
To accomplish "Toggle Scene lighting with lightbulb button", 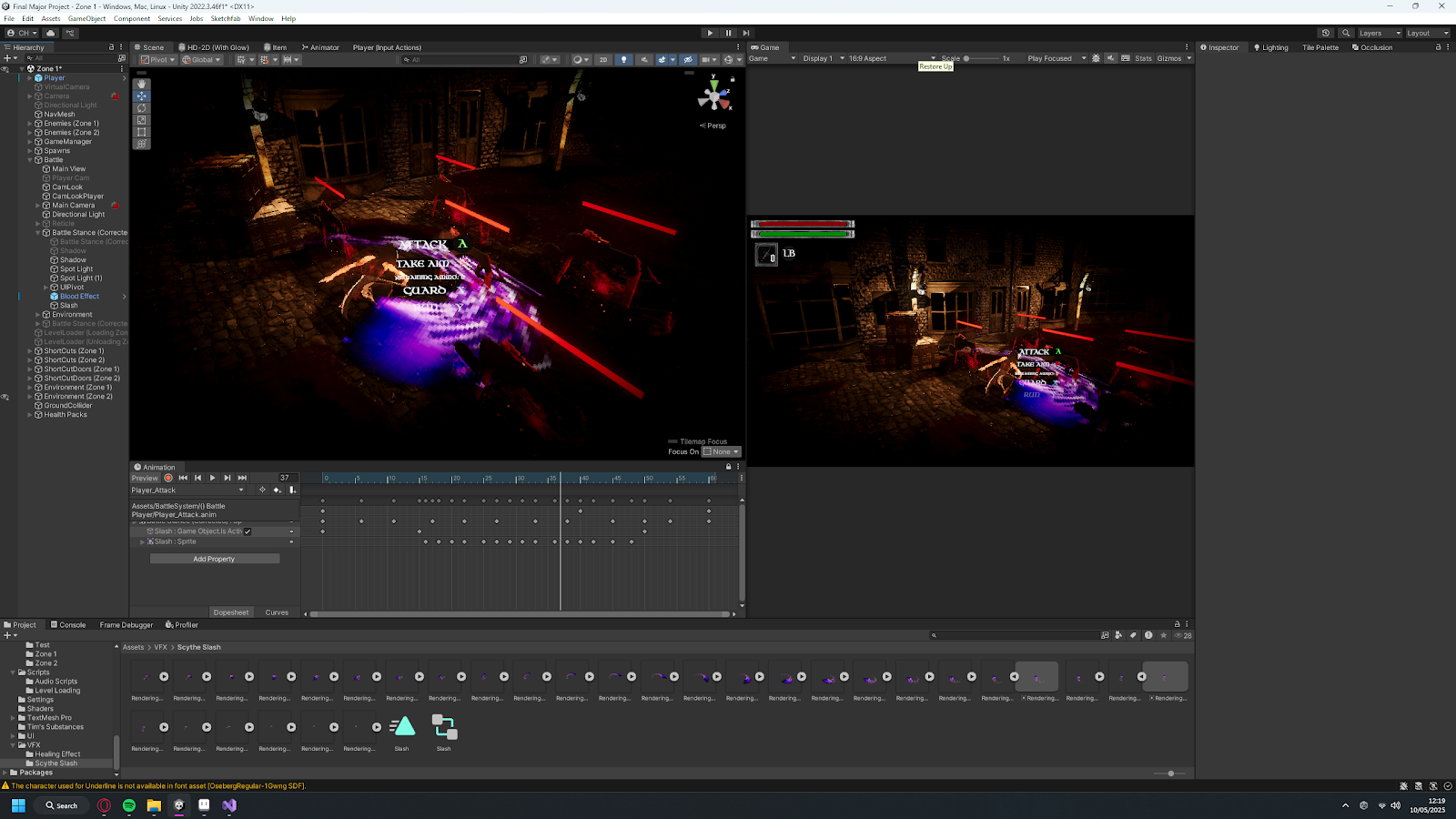I will click(x=623, y=60).
